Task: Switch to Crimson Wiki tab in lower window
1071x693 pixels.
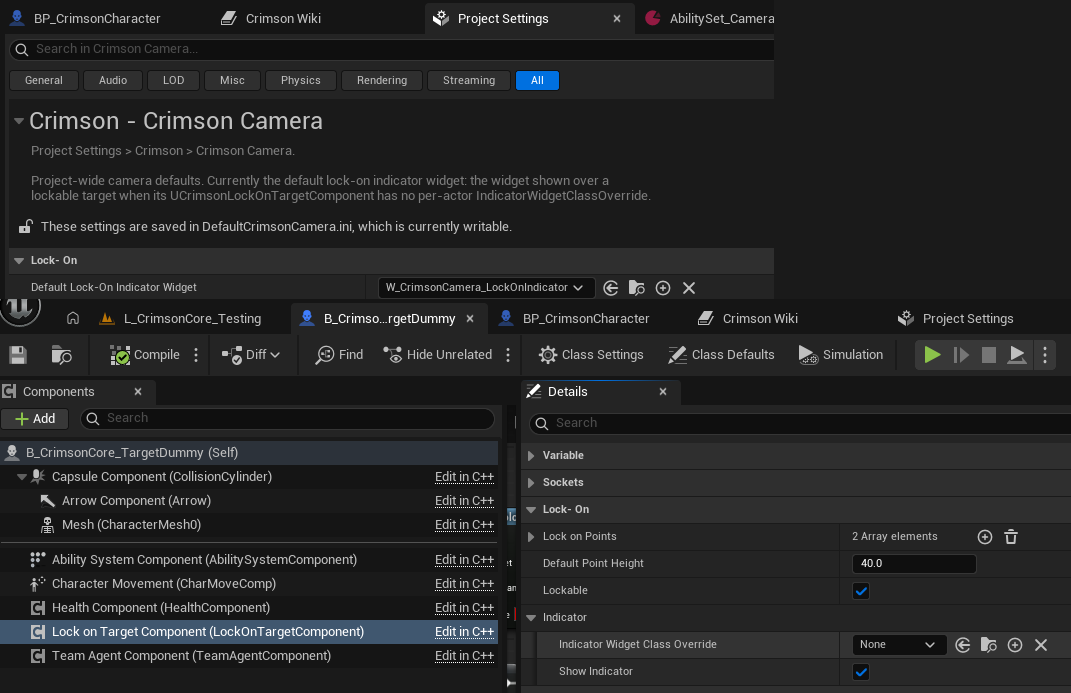Action: [x=747, y=318]
